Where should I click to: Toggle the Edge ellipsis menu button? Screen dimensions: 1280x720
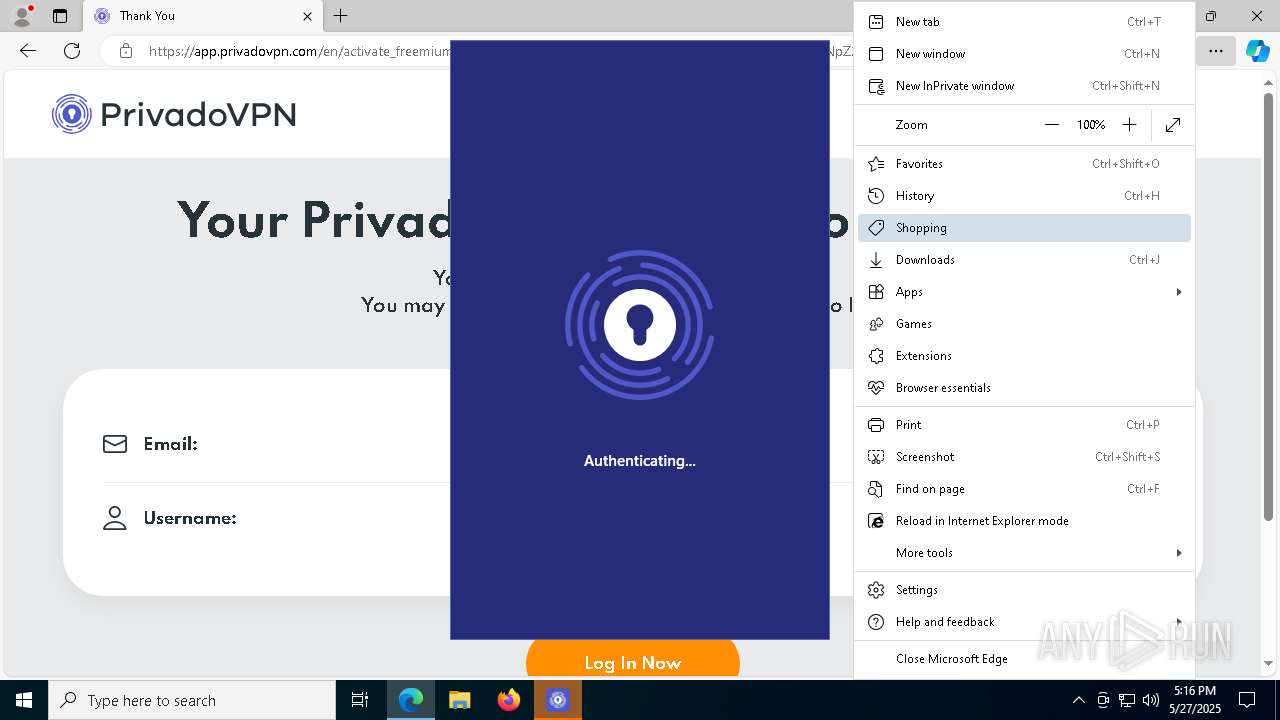pos(1216,51)
